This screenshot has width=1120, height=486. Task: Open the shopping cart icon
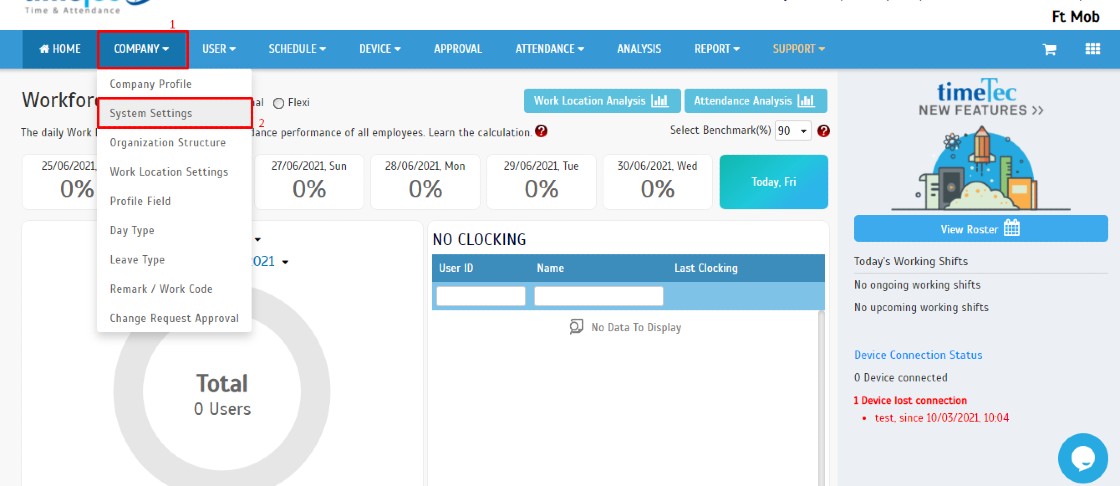click(x=1049, y=49)
